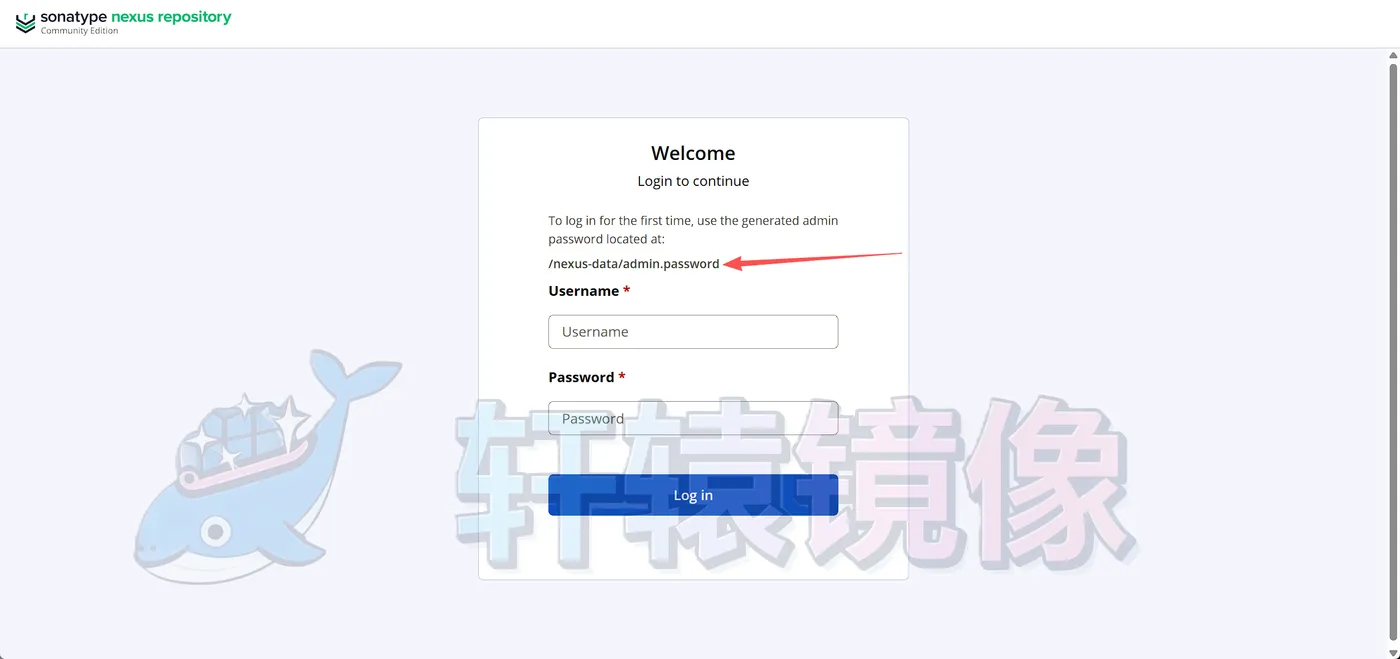Click the red asterisk beside Password
The width and height of the screenshot is (1400, 659).
(622, 376)
